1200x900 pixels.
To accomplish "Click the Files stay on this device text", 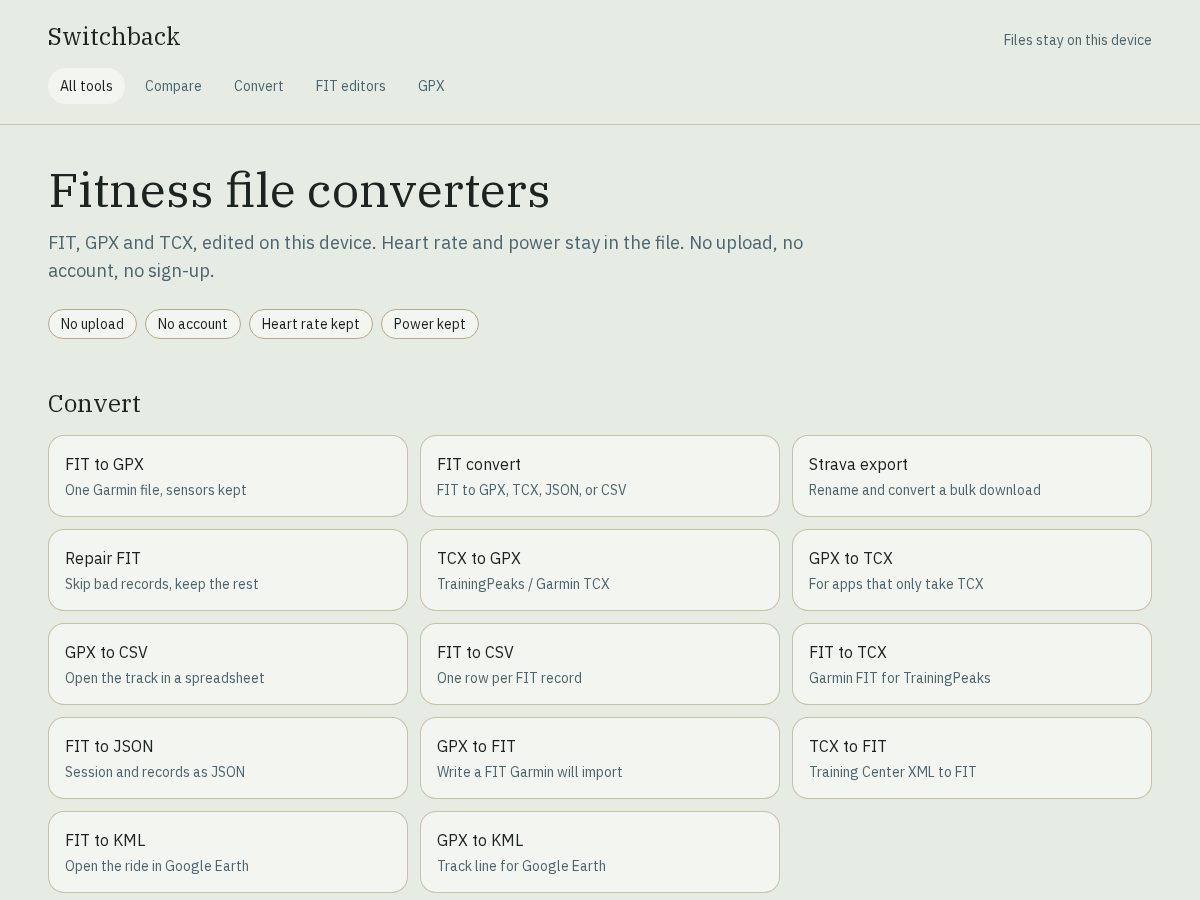I will [1078, 40].
